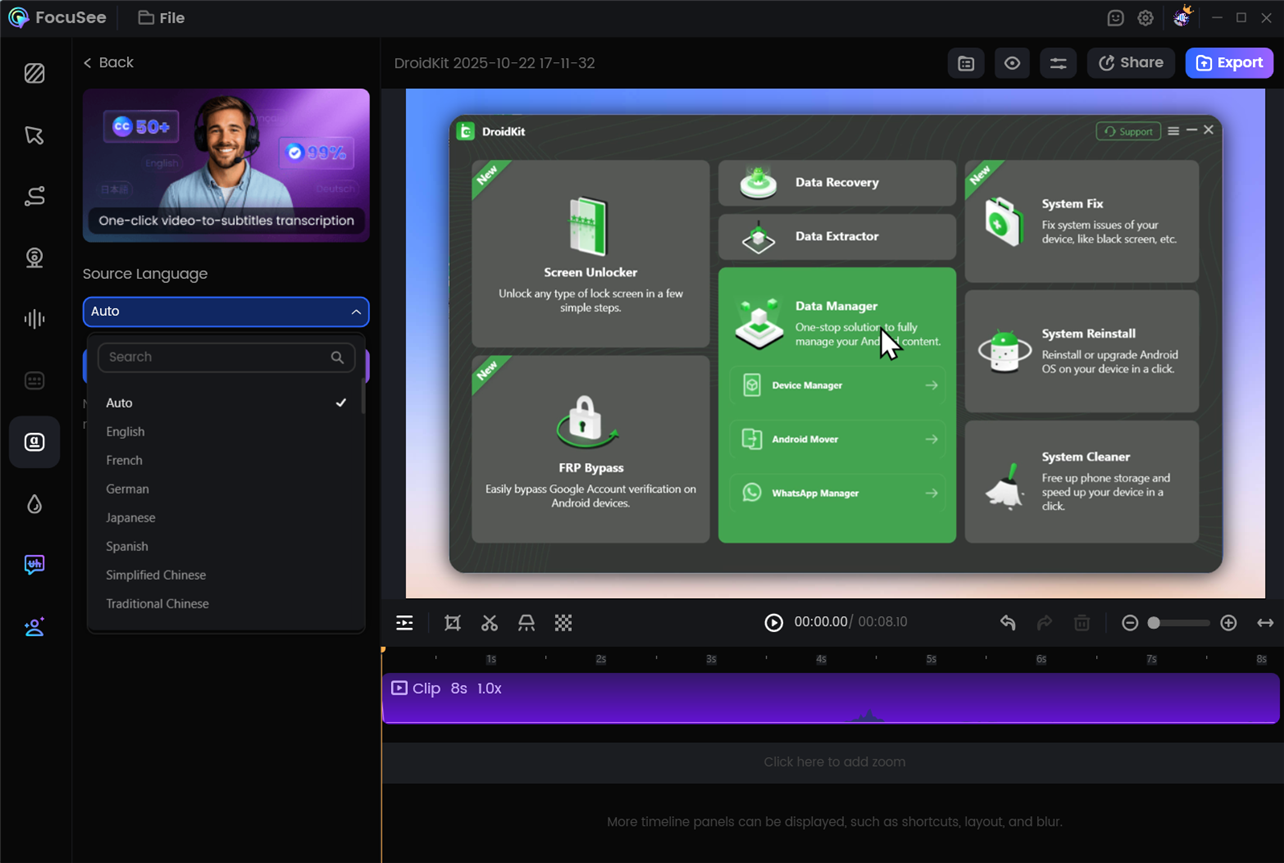
Task: Click the crop tool icon in timeline toolbar
Action: pyautogui.click(x=452, y=623)
